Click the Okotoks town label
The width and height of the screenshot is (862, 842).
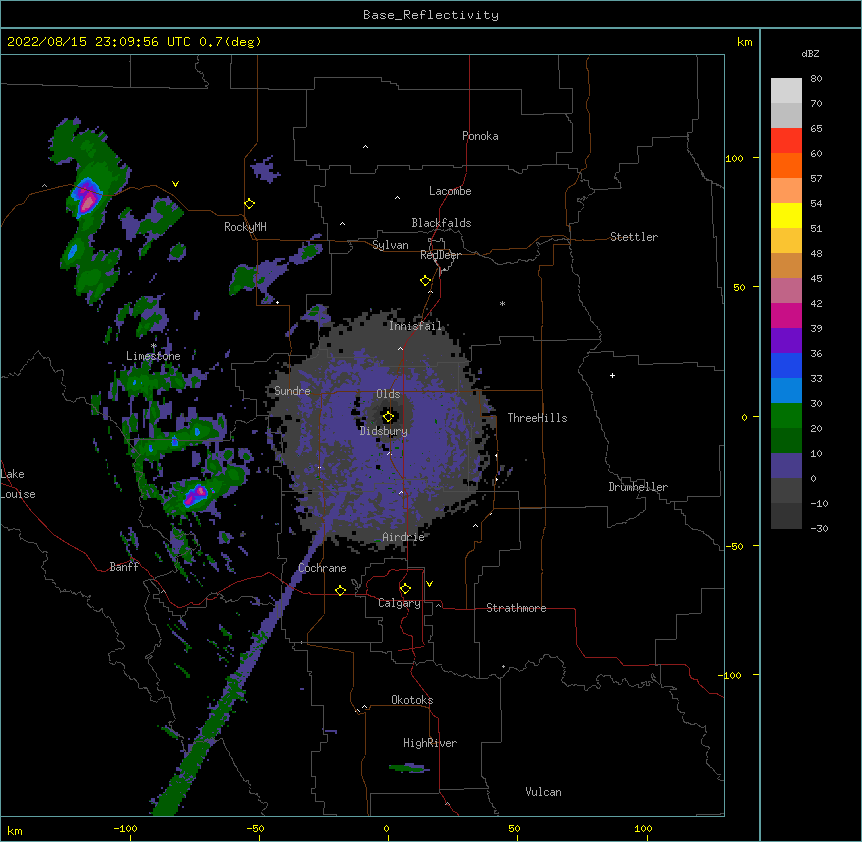[412, 700]
